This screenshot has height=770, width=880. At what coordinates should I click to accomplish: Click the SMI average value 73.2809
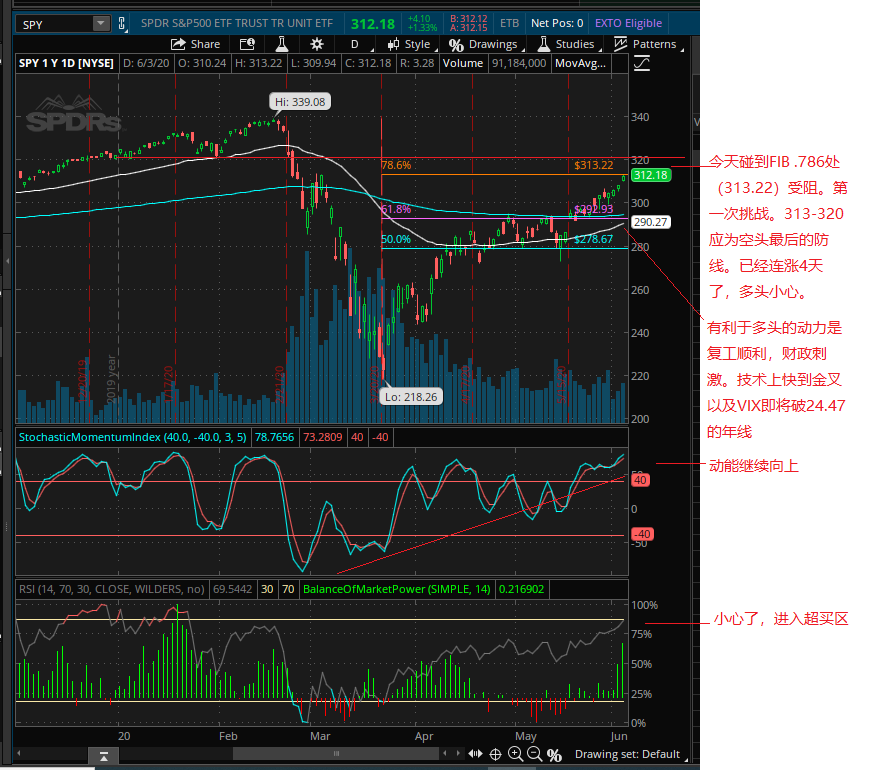(x=323, y=437)
